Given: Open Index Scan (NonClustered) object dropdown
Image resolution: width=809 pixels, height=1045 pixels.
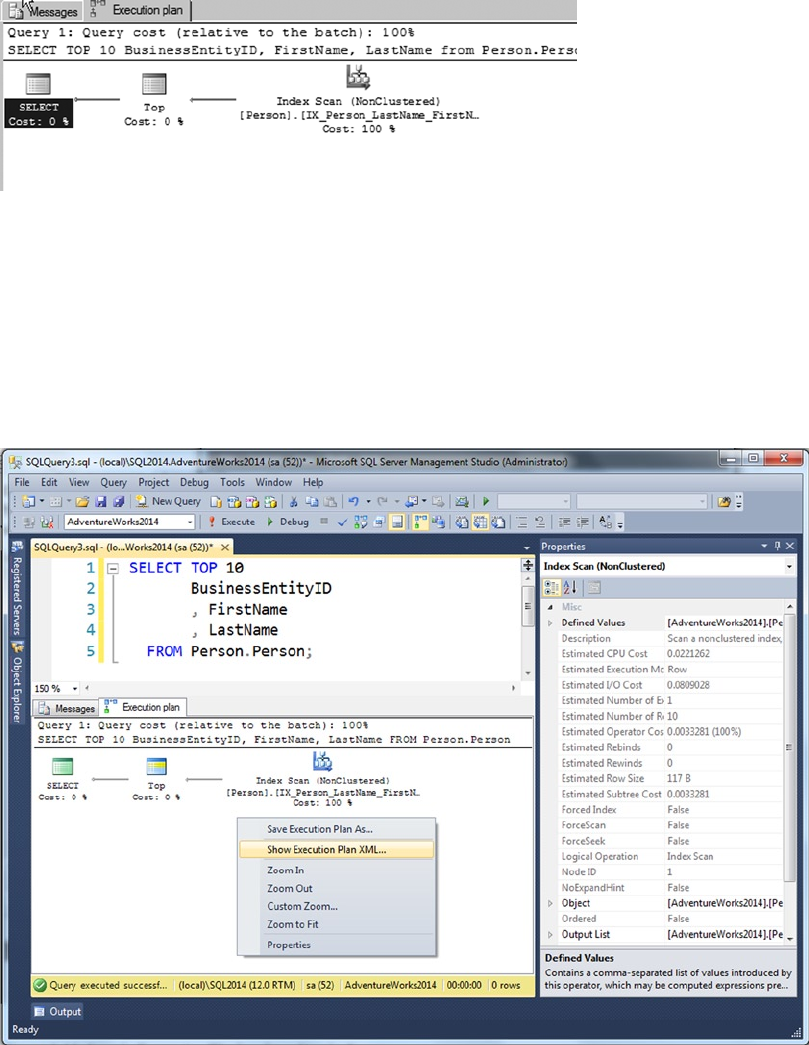Looking at the screenshot, I should [x=789, y=566].
